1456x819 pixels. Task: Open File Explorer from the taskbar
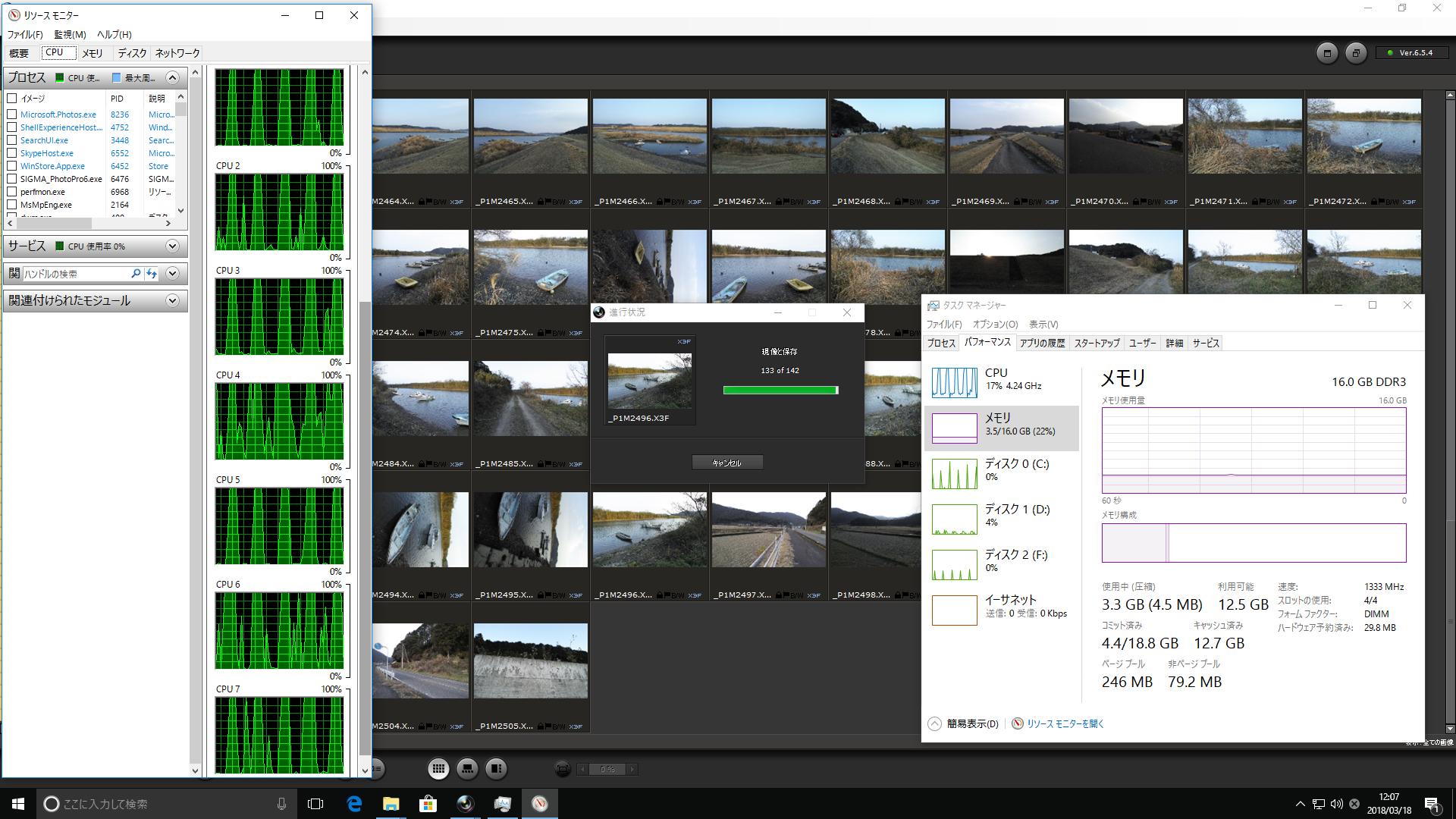click(x=391, y=804)
